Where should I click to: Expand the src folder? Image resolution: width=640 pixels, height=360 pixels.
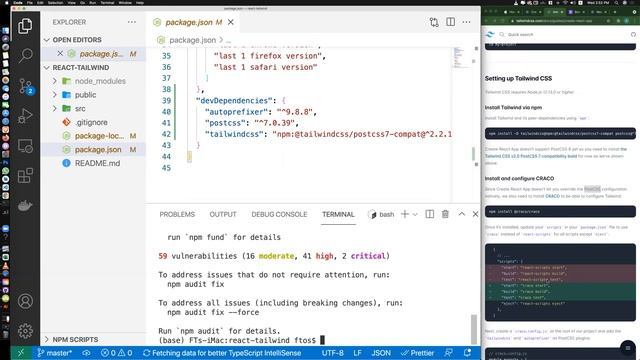click(94, 109)
